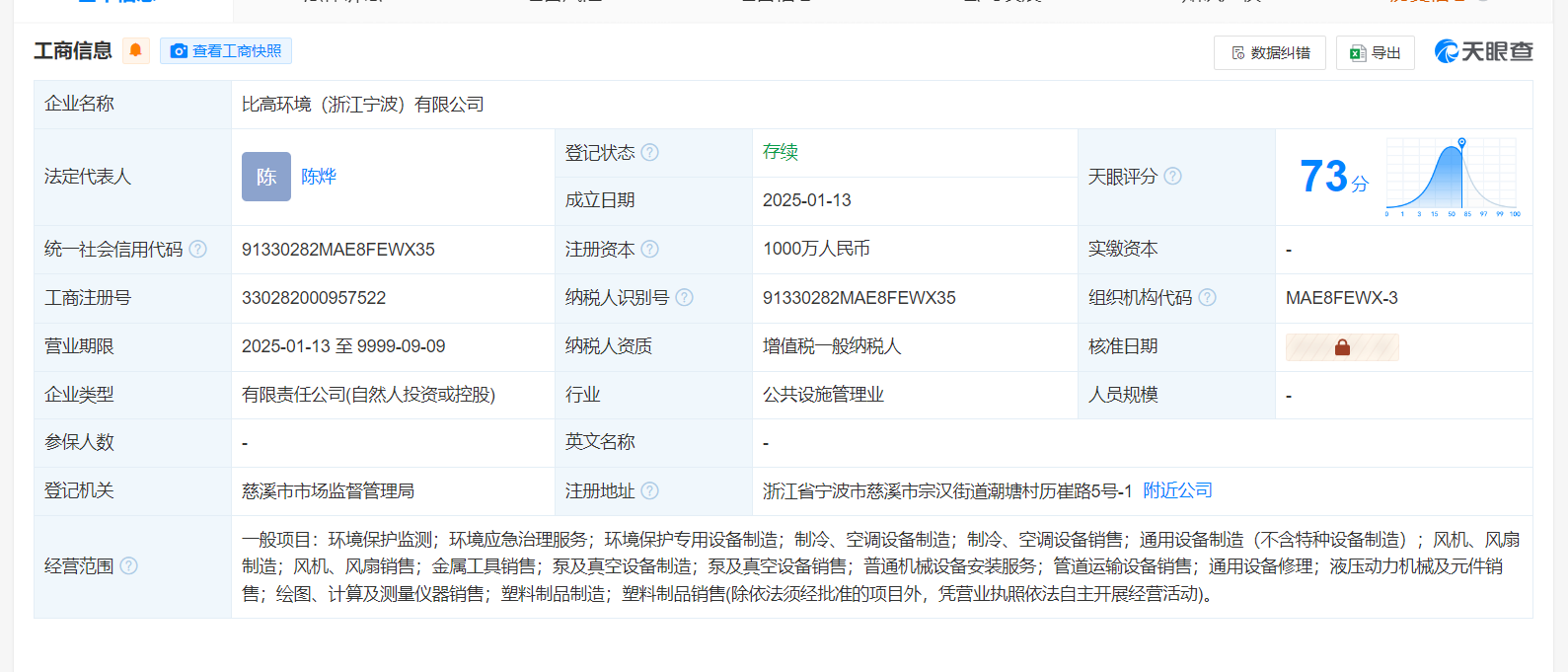Click 1000万人民币 registered capital value
The image size is (1568, 672).
tap(816, 249)
